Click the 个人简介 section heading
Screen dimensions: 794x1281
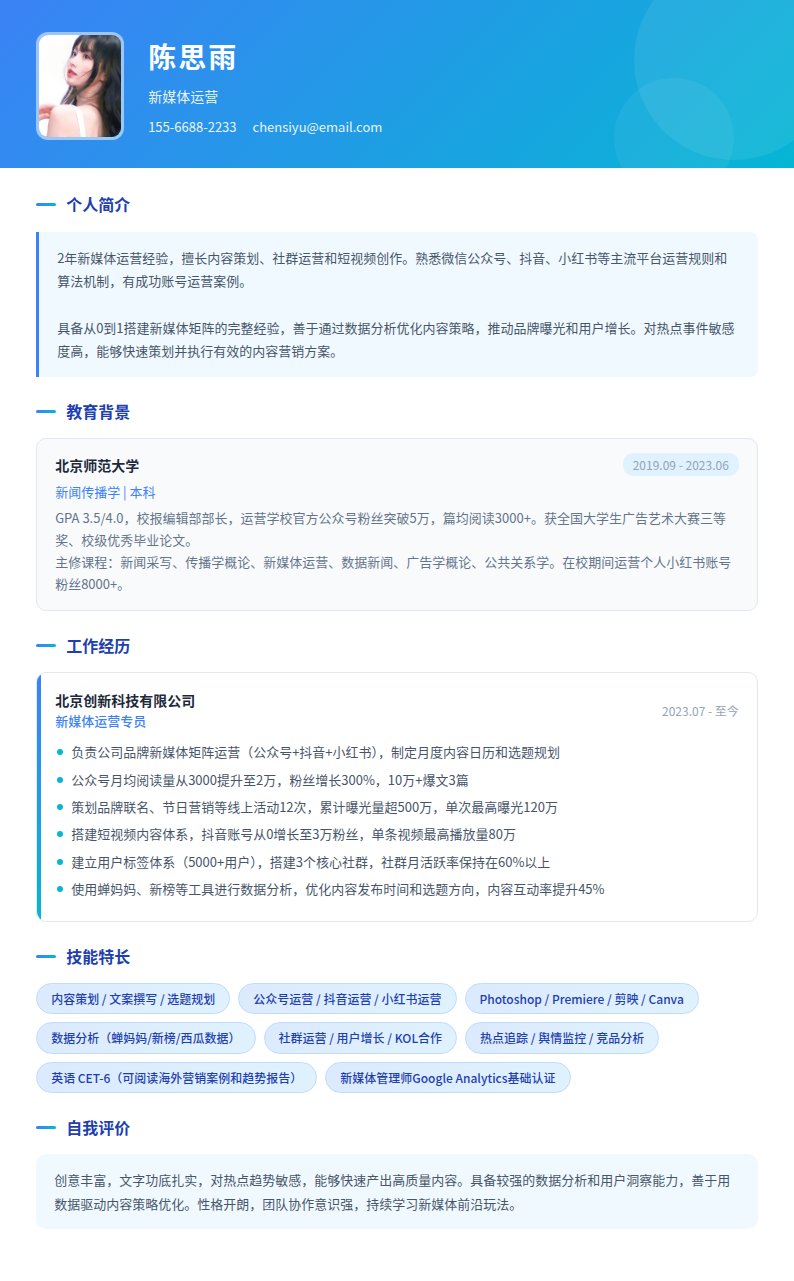pyautogui.click(x=98, y=205)
